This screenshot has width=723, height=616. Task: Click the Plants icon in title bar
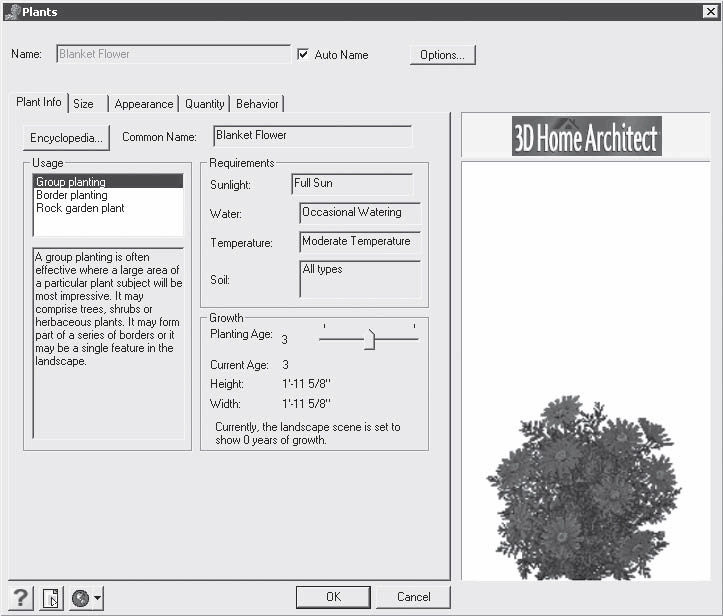point(11,12)
